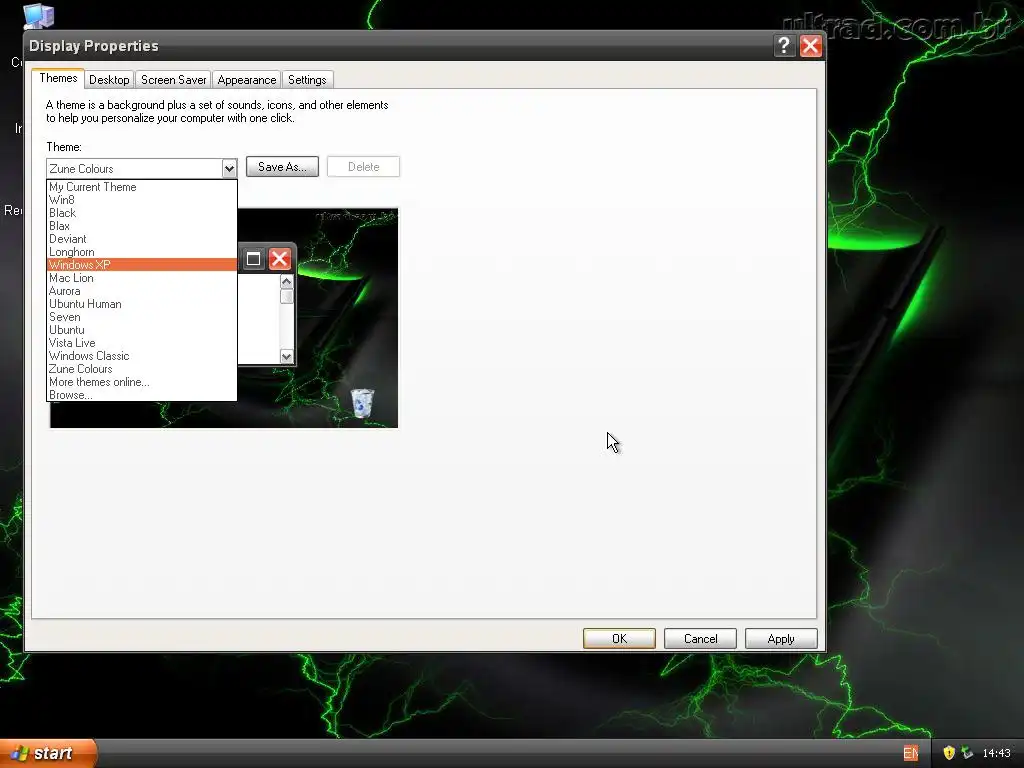Click the preview scrollbar down arrow

pyautogui.click(x=287, y=357)
